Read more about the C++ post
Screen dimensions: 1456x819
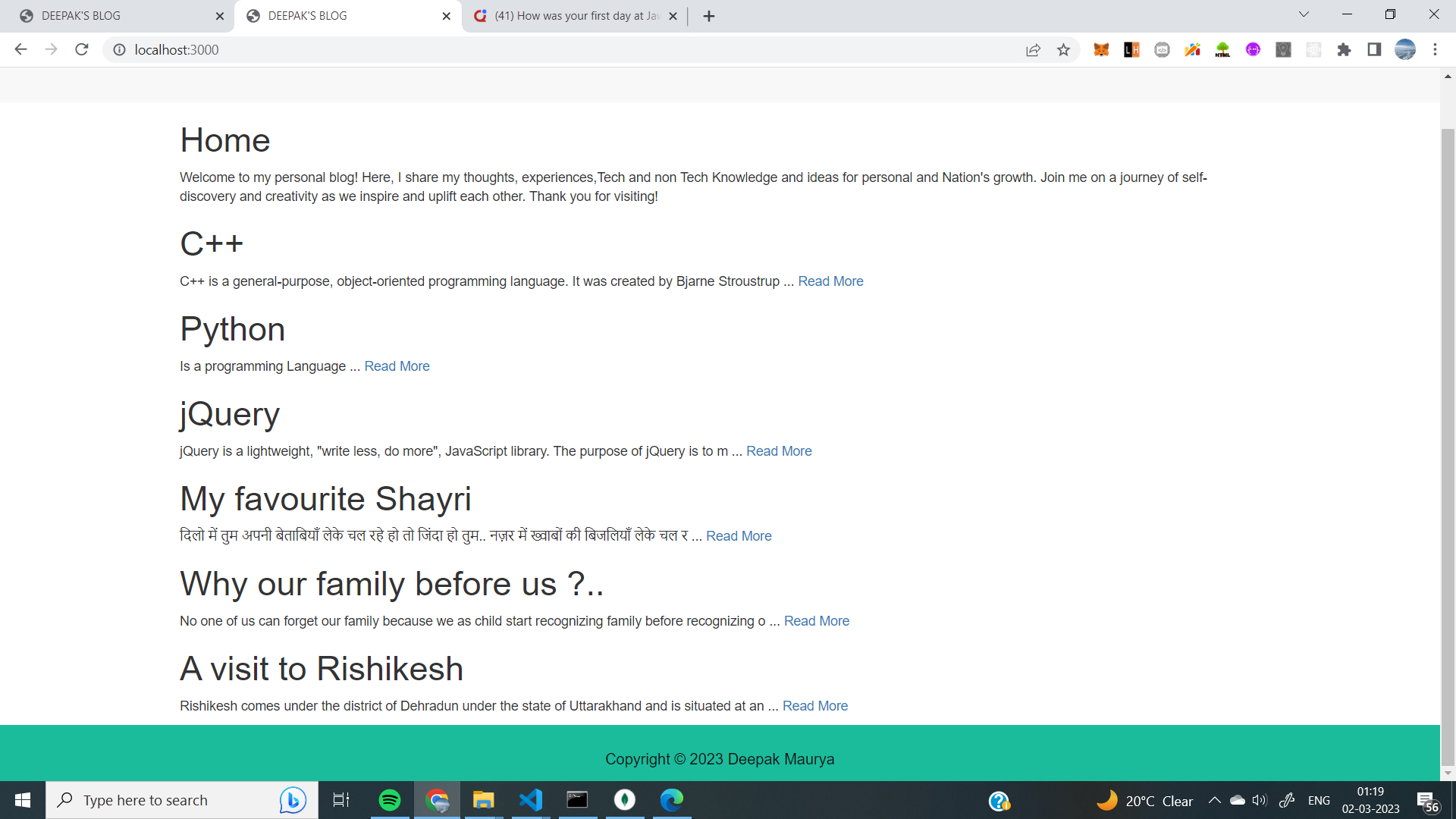coord(830,281)
